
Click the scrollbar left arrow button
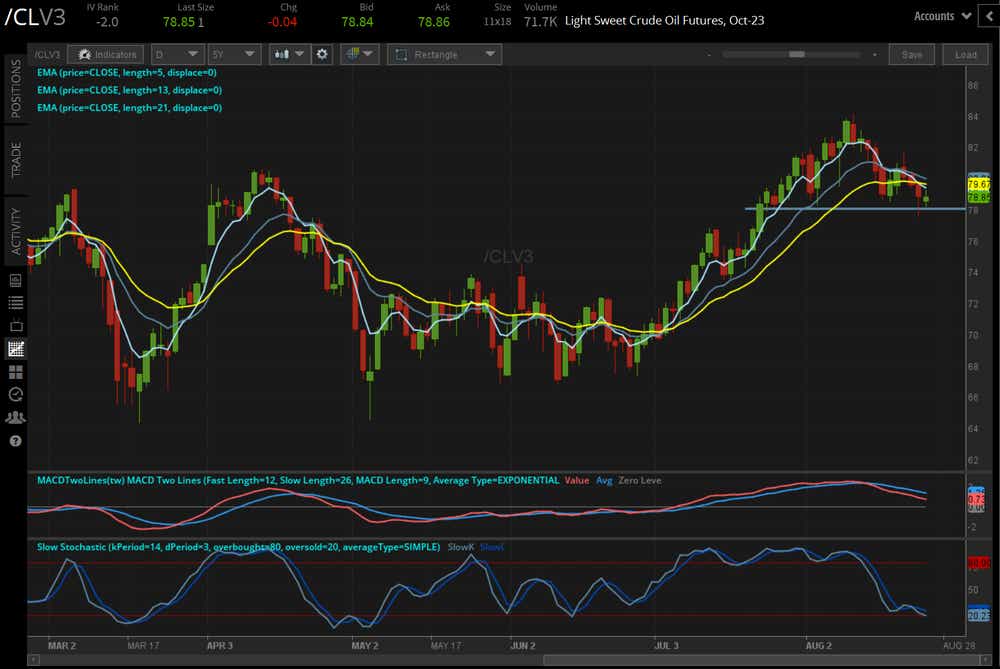(x=34, y=661)
